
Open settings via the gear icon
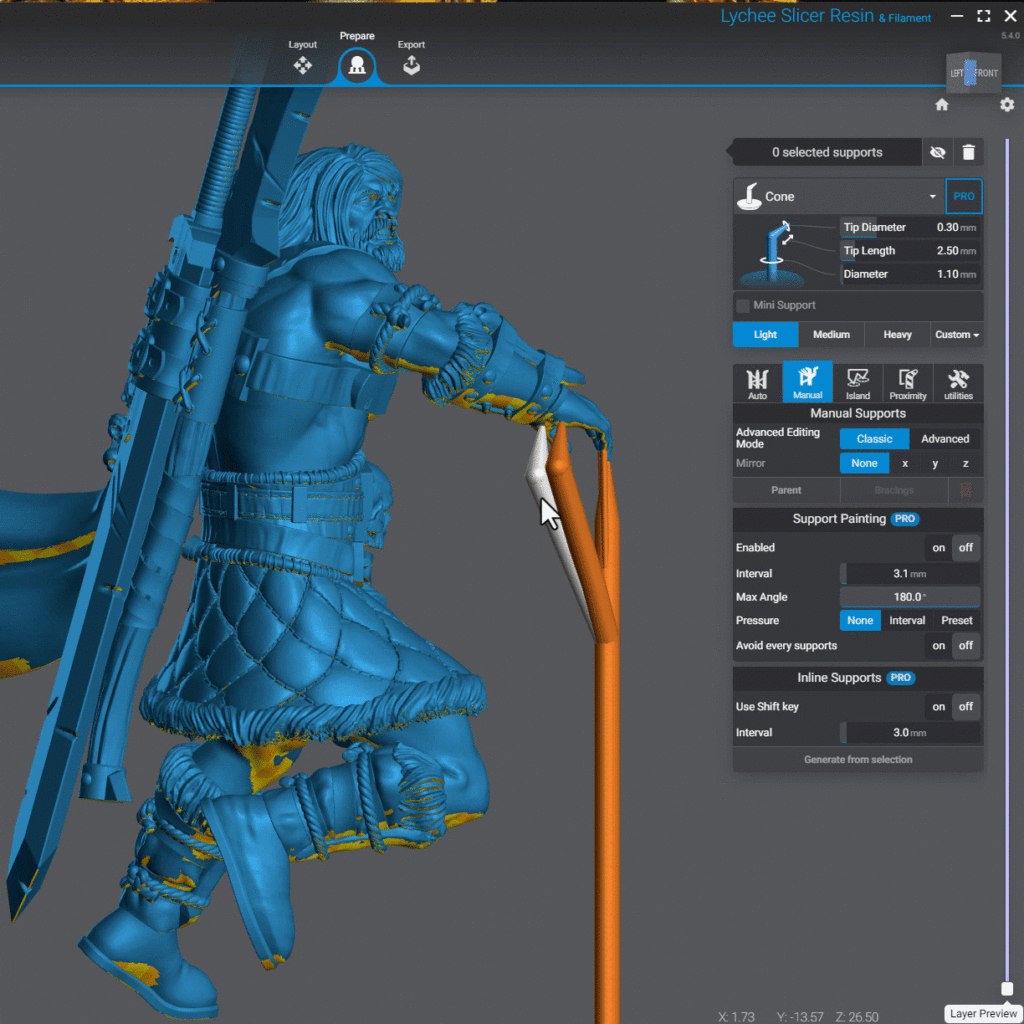pyautogui.click(x=1006, y=105)
